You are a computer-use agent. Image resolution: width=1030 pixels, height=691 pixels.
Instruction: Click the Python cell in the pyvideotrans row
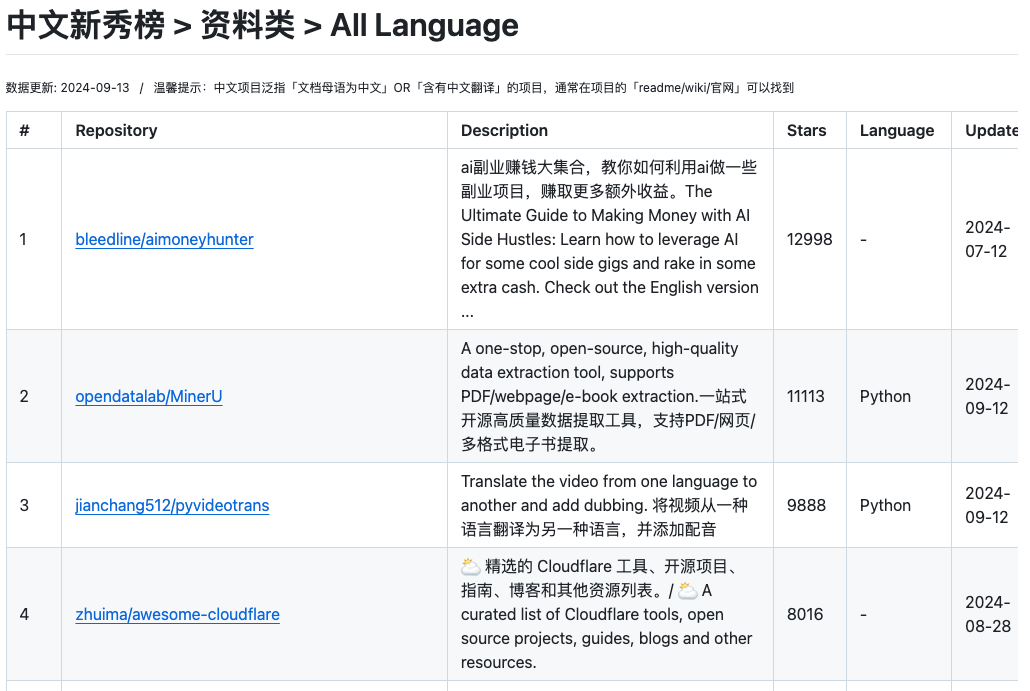pos(885,506)
